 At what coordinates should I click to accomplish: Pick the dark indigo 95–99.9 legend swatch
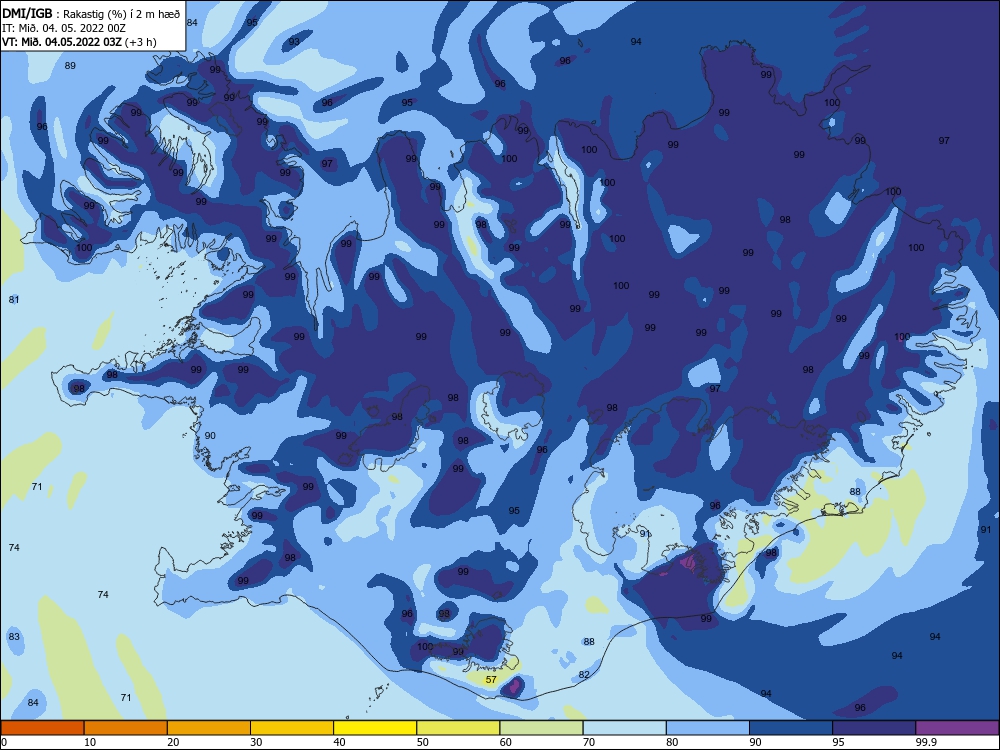pyautogui.click(x=874, y=728)
